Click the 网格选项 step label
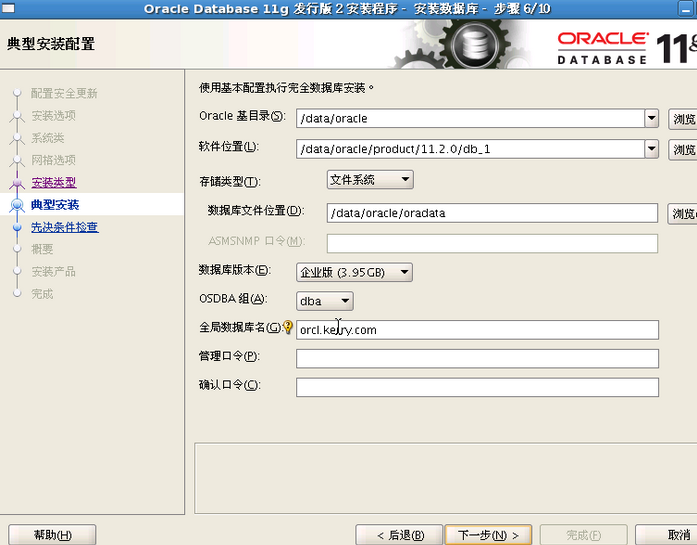 point(53,160)
